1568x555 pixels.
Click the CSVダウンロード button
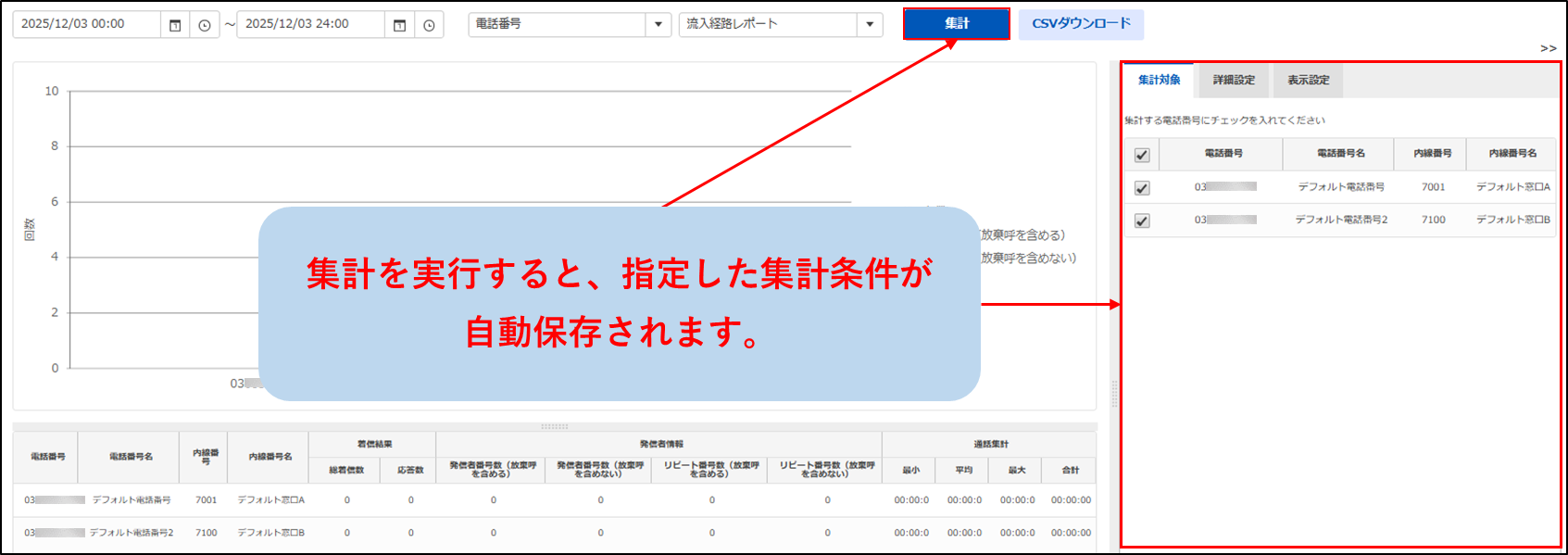pyautogui.click(x=1081, y=24)
